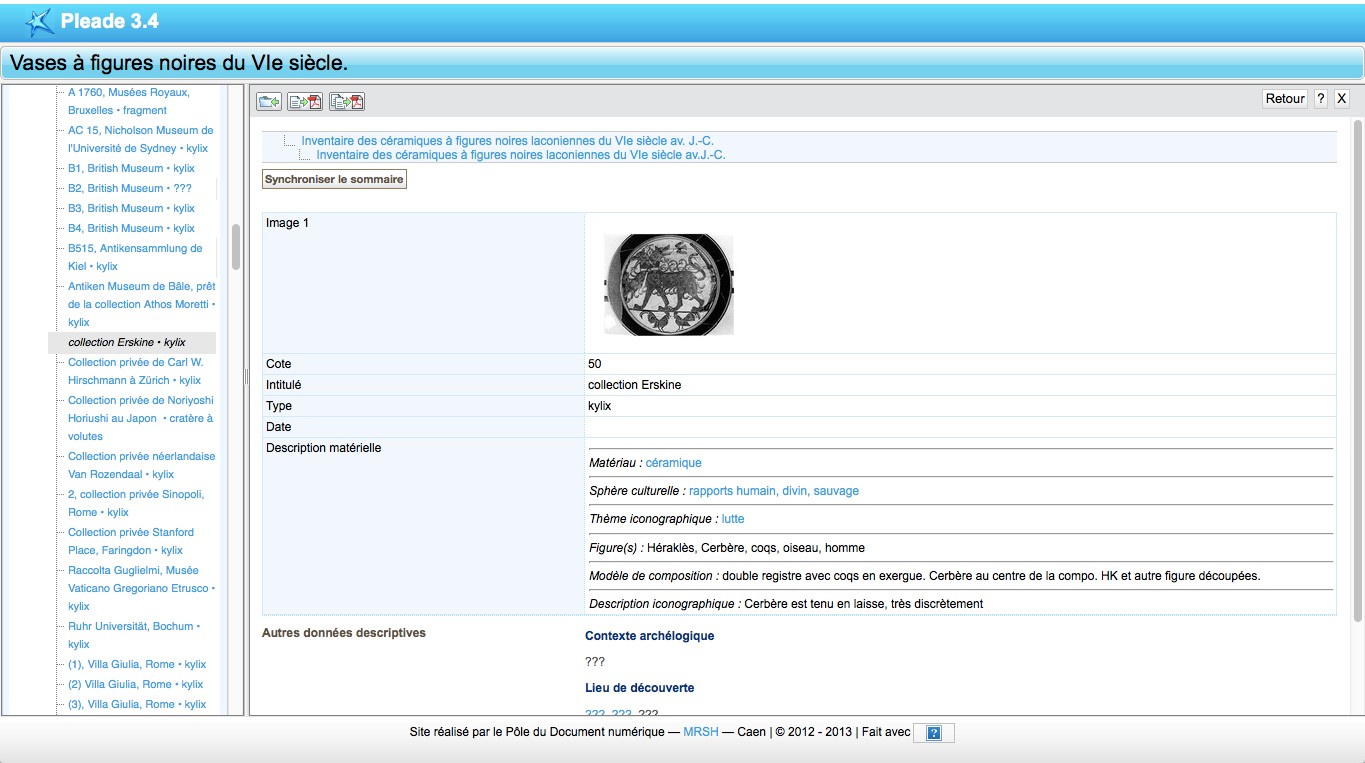Click Synchroniser le sommaire button
This screenshot has width=1365, height=763.
pos(334,180)
